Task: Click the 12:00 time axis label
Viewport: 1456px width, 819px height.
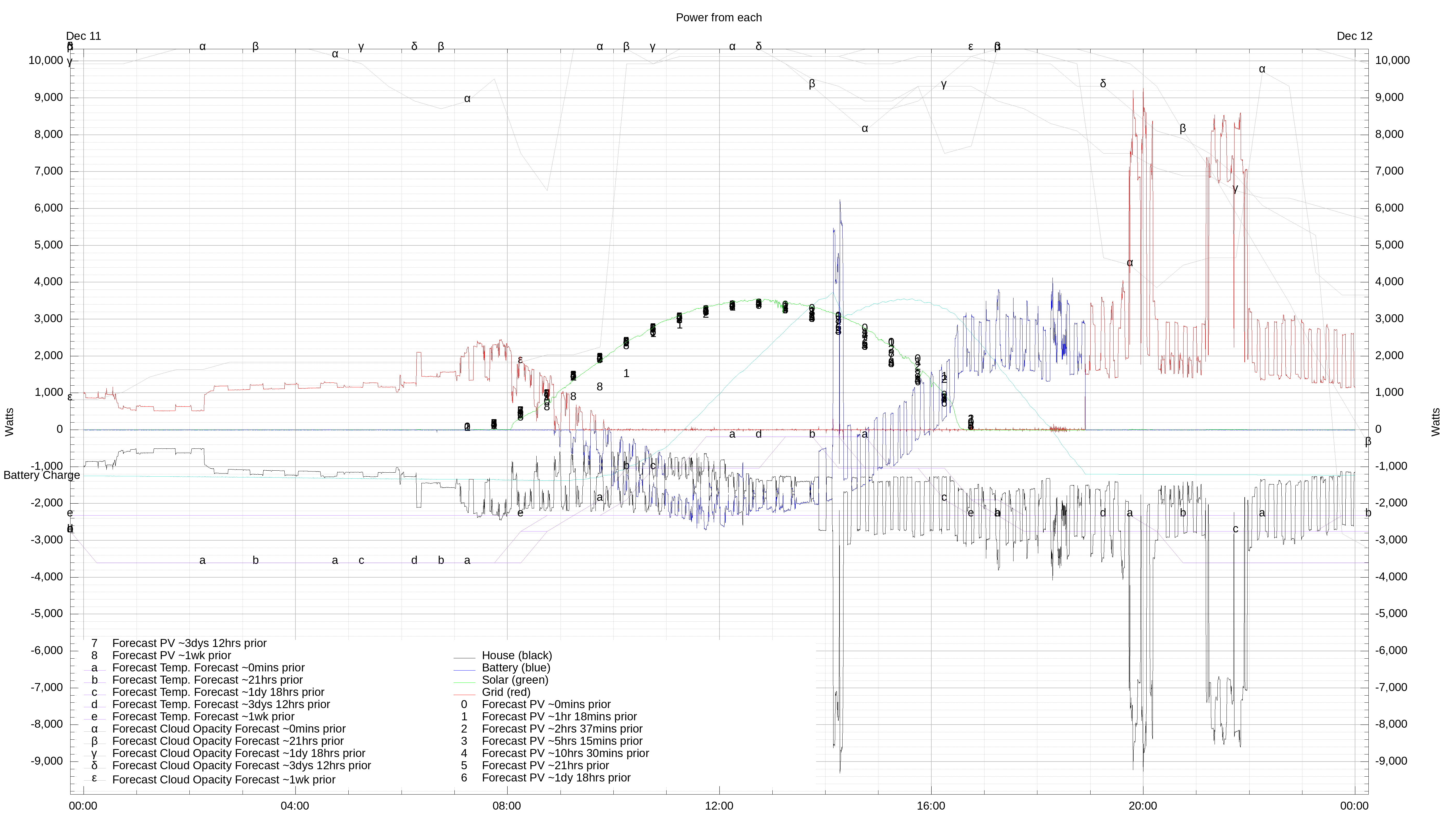Action: coord(719,806)
